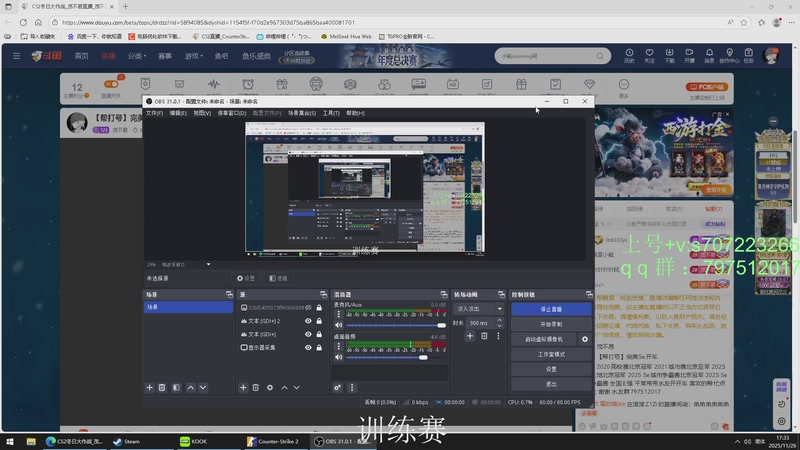
Task: Hide the 显示器采集 source
Action: [308, 347]
